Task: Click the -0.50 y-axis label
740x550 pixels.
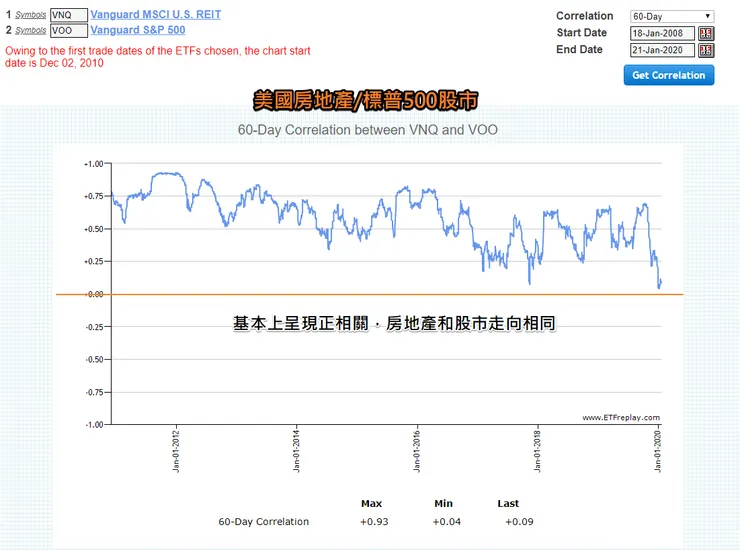Action: point(94,359)
